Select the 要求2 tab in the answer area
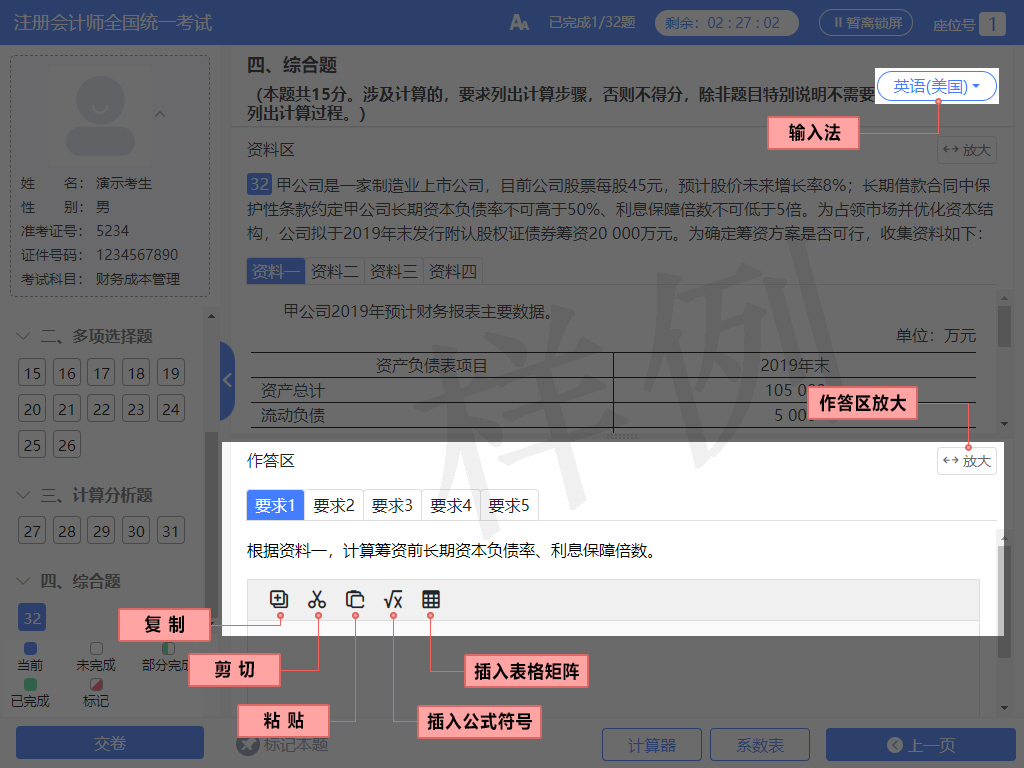The height and width of the screenshot is (768, 1024). (x=333, y=505)
